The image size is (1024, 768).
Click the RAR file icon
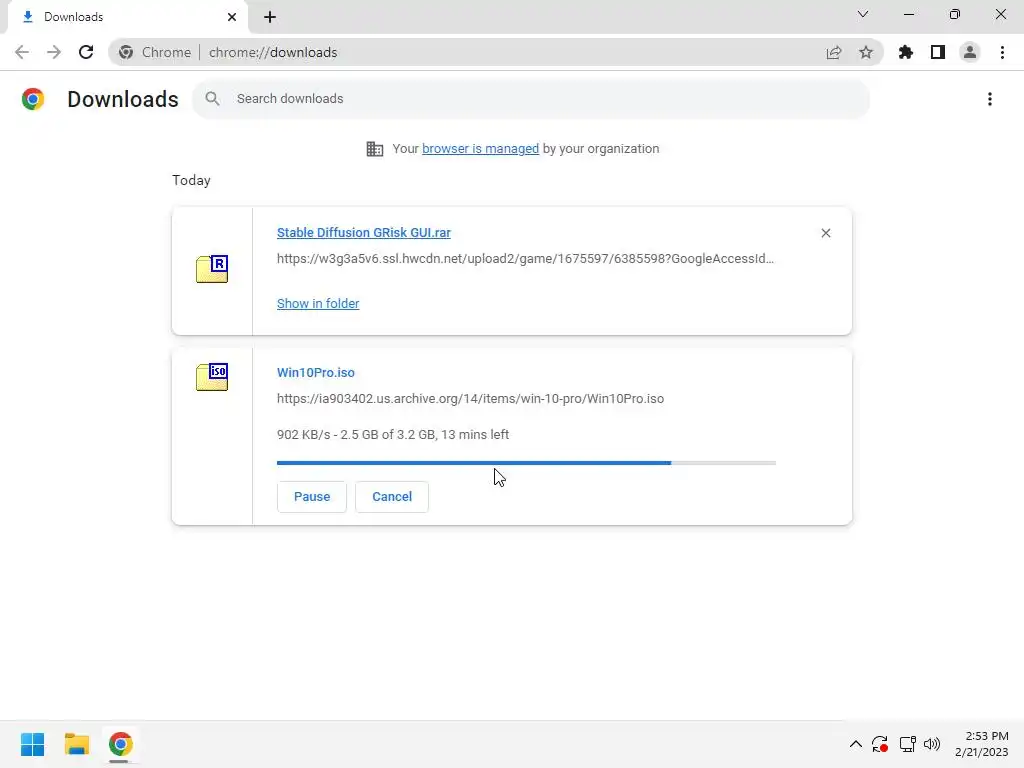pos(212,268)
